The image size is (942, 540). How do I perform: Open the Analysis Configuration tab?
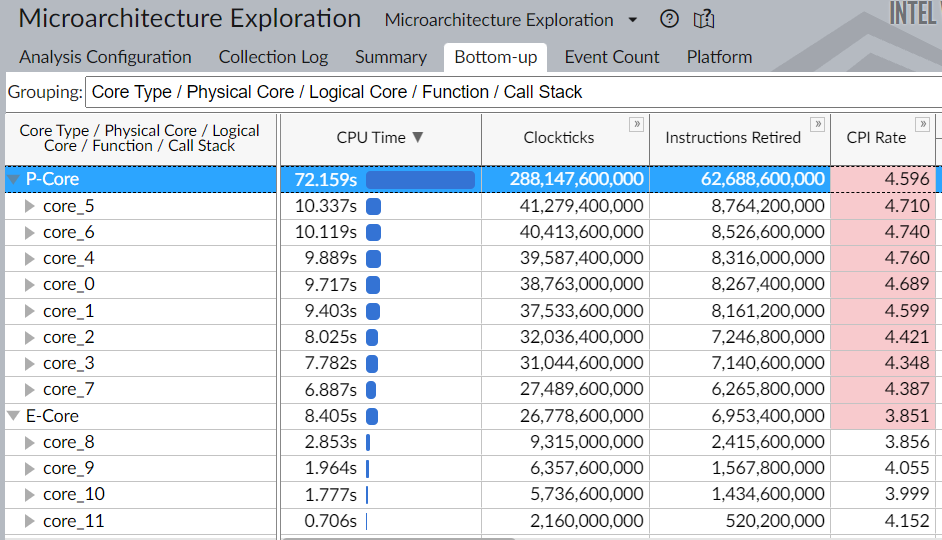tap(105, 57)
